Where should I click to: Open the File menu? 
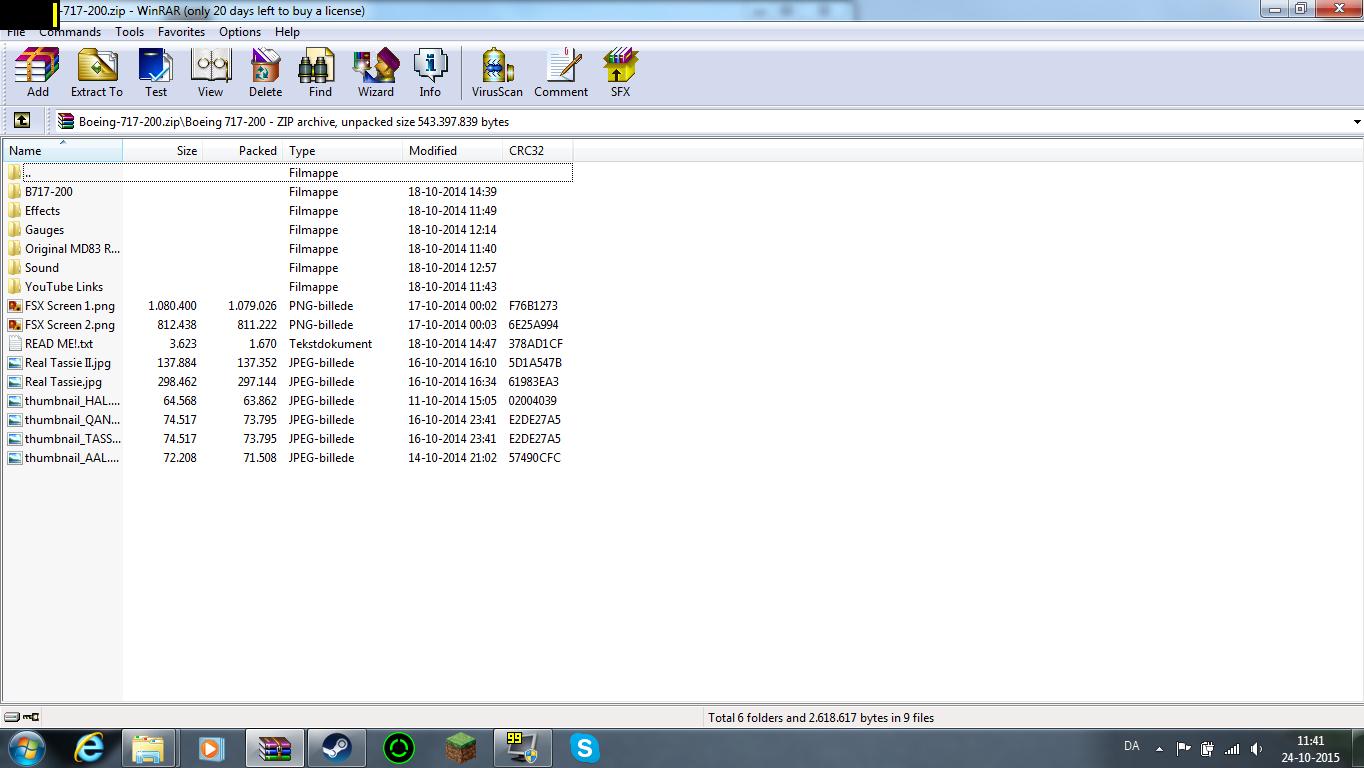[x=16, y=32]
